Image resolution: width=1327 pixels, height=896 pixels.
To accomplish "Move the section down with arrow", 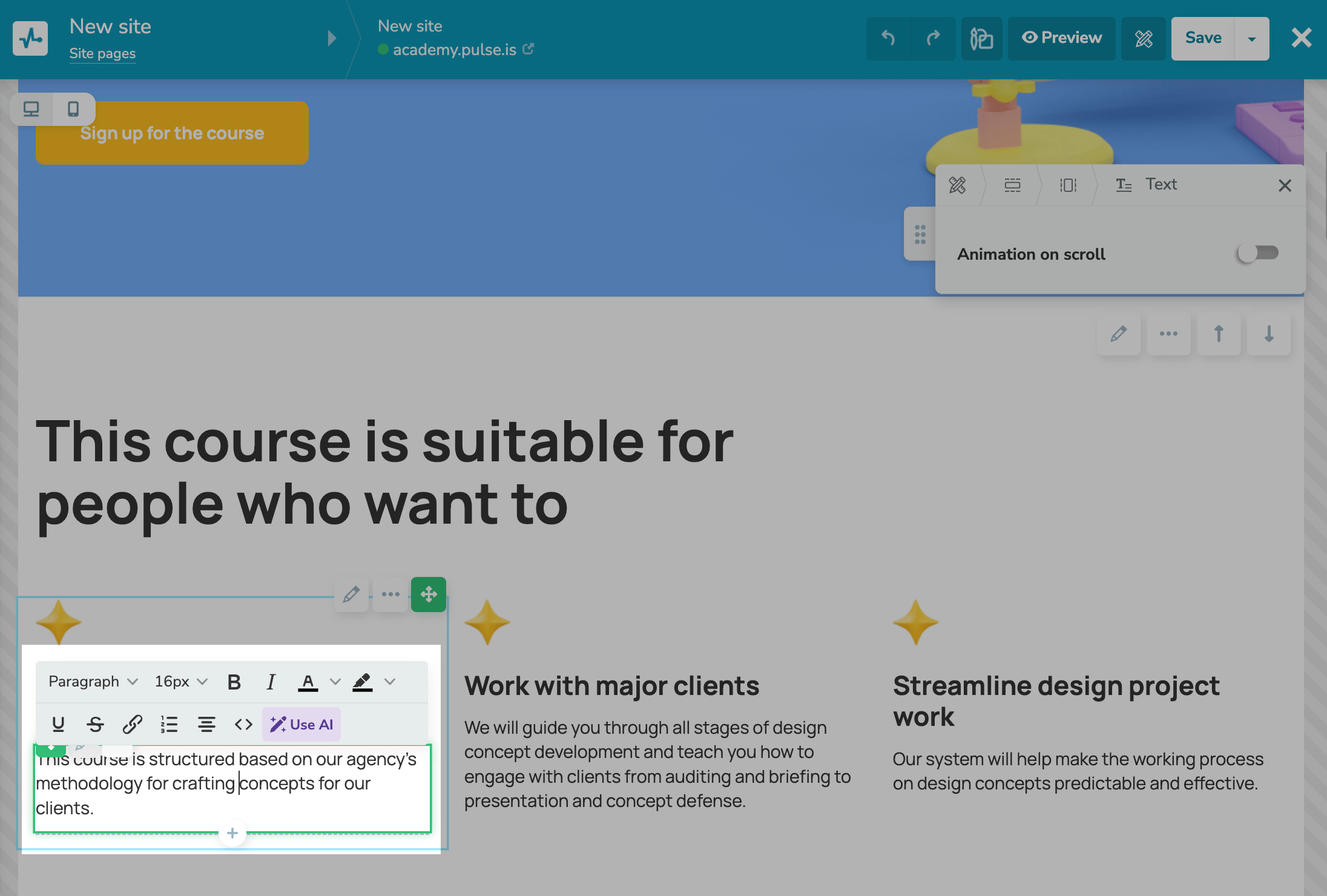I will click(1269, 334).
